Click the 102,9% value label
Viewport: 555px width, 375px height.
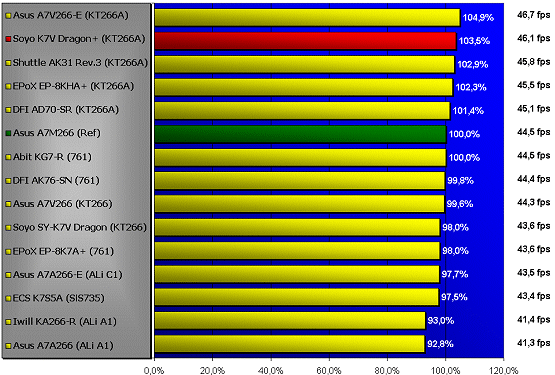coord(473,64)
